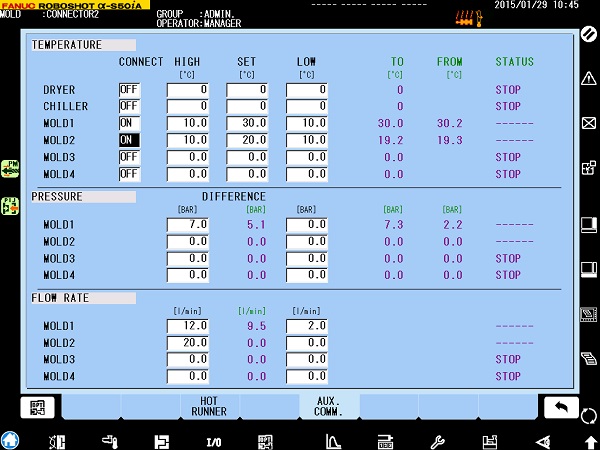Viewport: 600px width, 450px height.
Task: Click the up arrow icon in bottom bar
Action: [x=591, y=443]
